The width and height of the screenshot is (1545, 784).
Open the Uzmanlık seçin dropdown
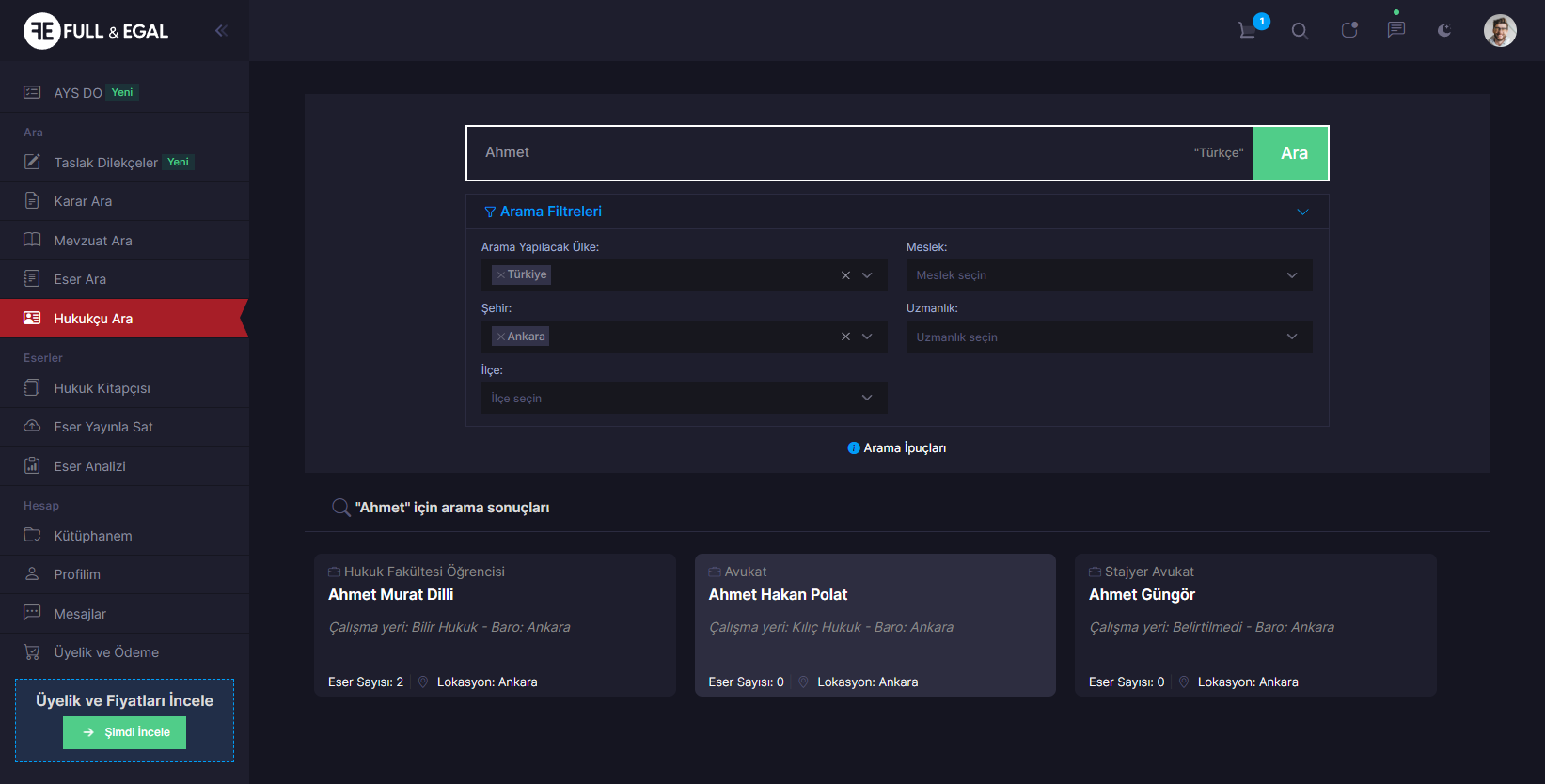coord(1108,337)
